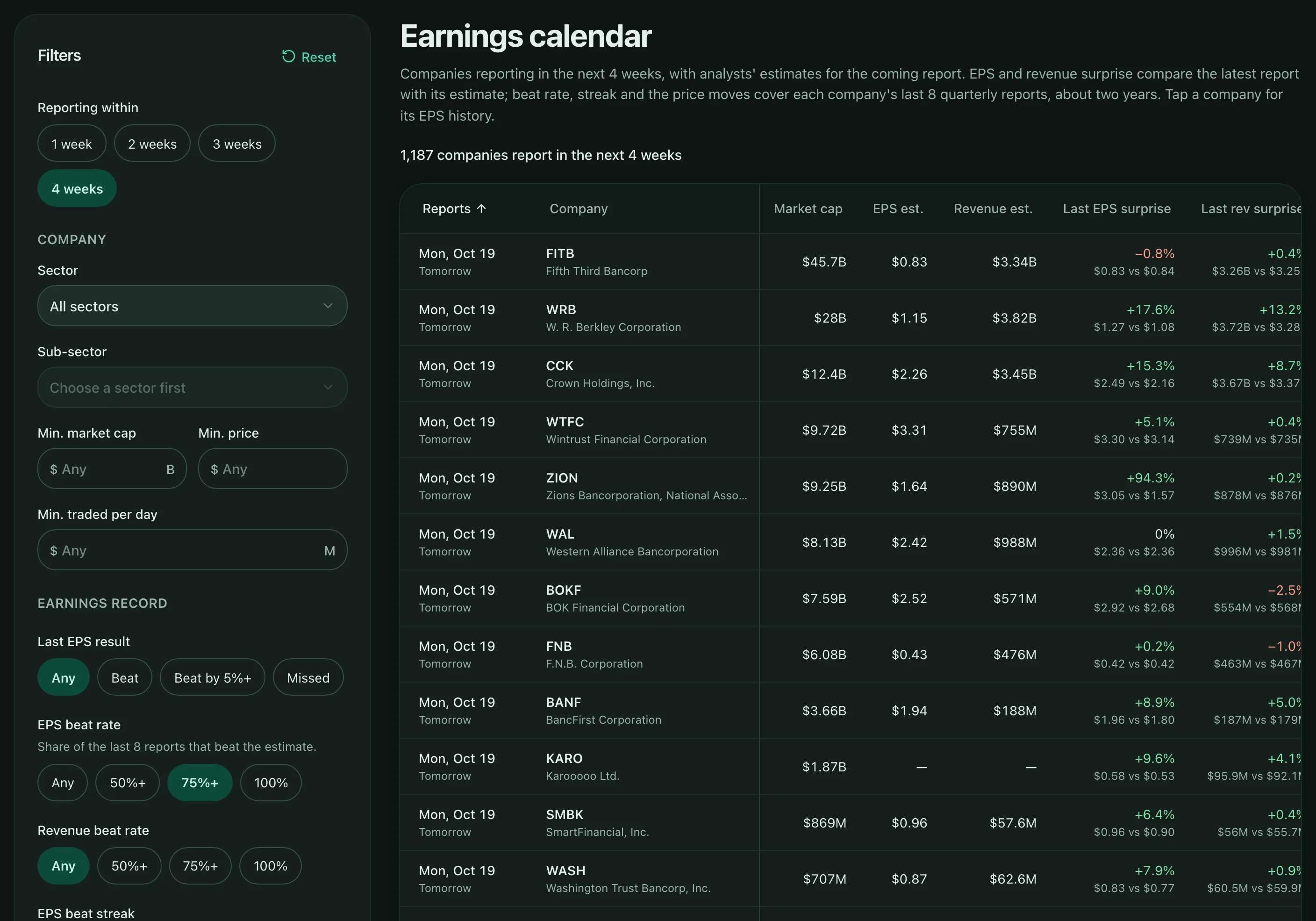Filter Last EPS result to Missed

308,678
